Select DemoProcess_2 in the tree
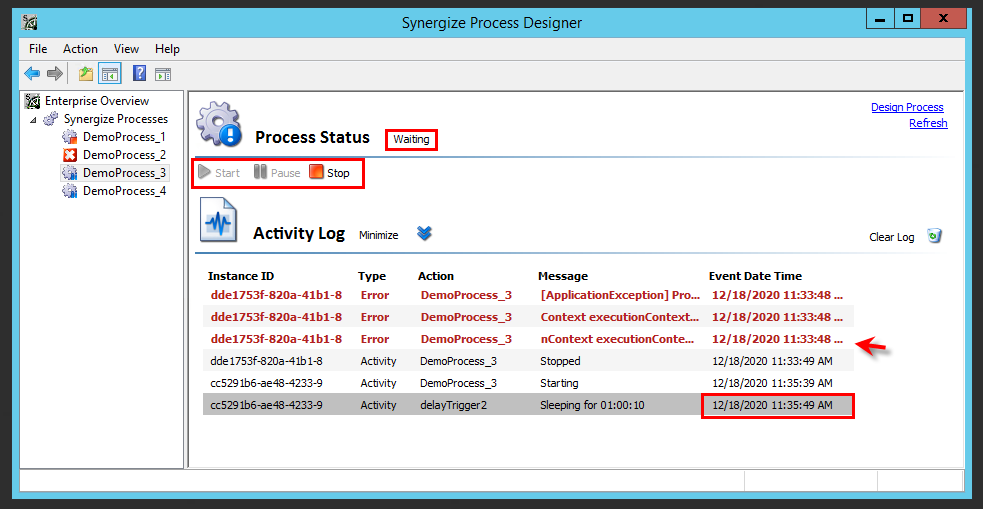 pos(124,155)
